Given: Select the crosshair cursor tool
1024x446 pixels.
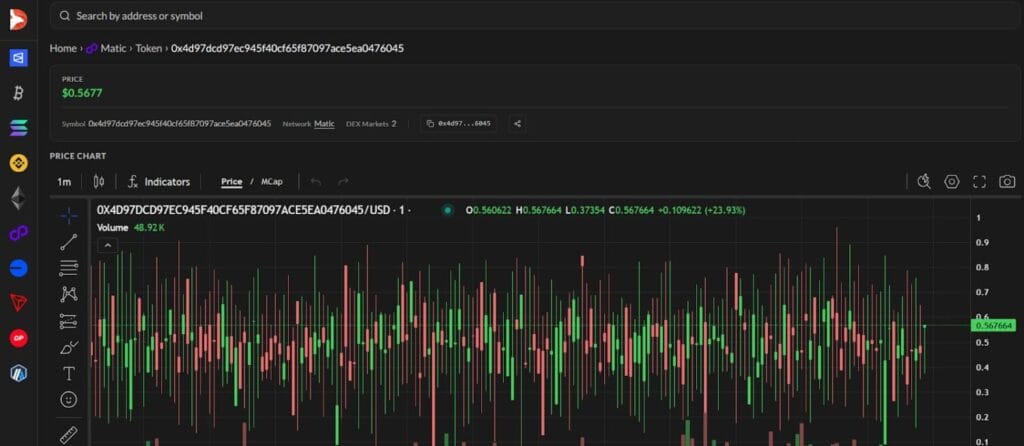Looking at the screenshot, I should 69,216.
